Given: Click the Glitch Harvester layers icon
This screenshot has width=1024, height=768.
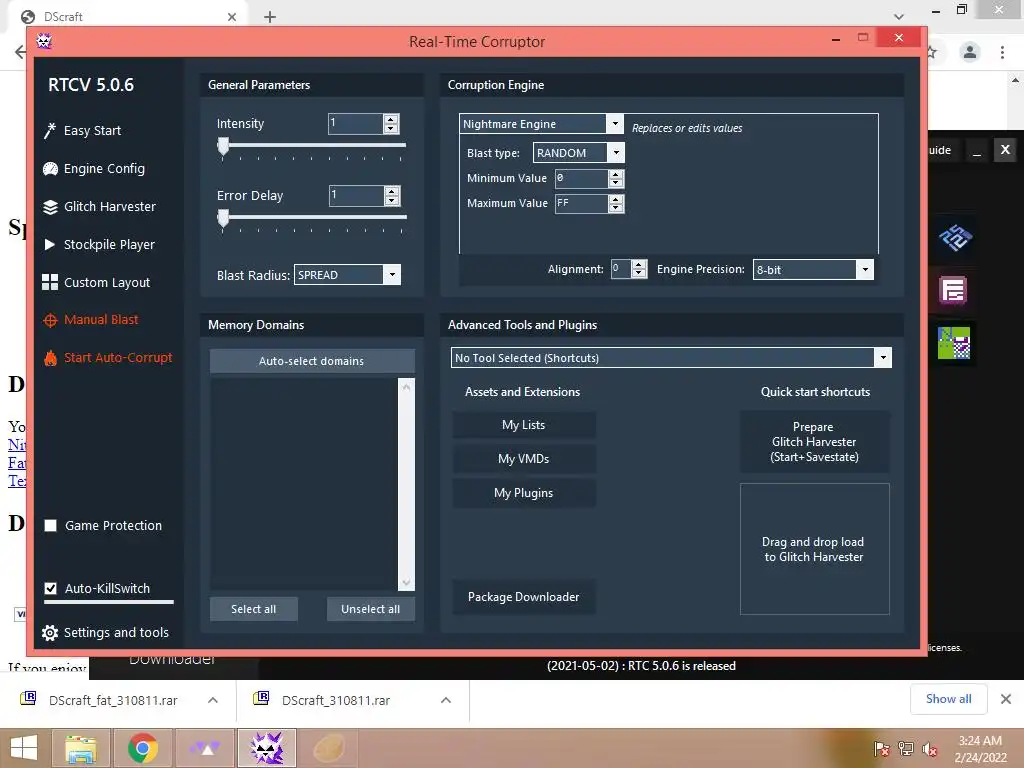Looking at the screenshot, I should tap(50, 207).
